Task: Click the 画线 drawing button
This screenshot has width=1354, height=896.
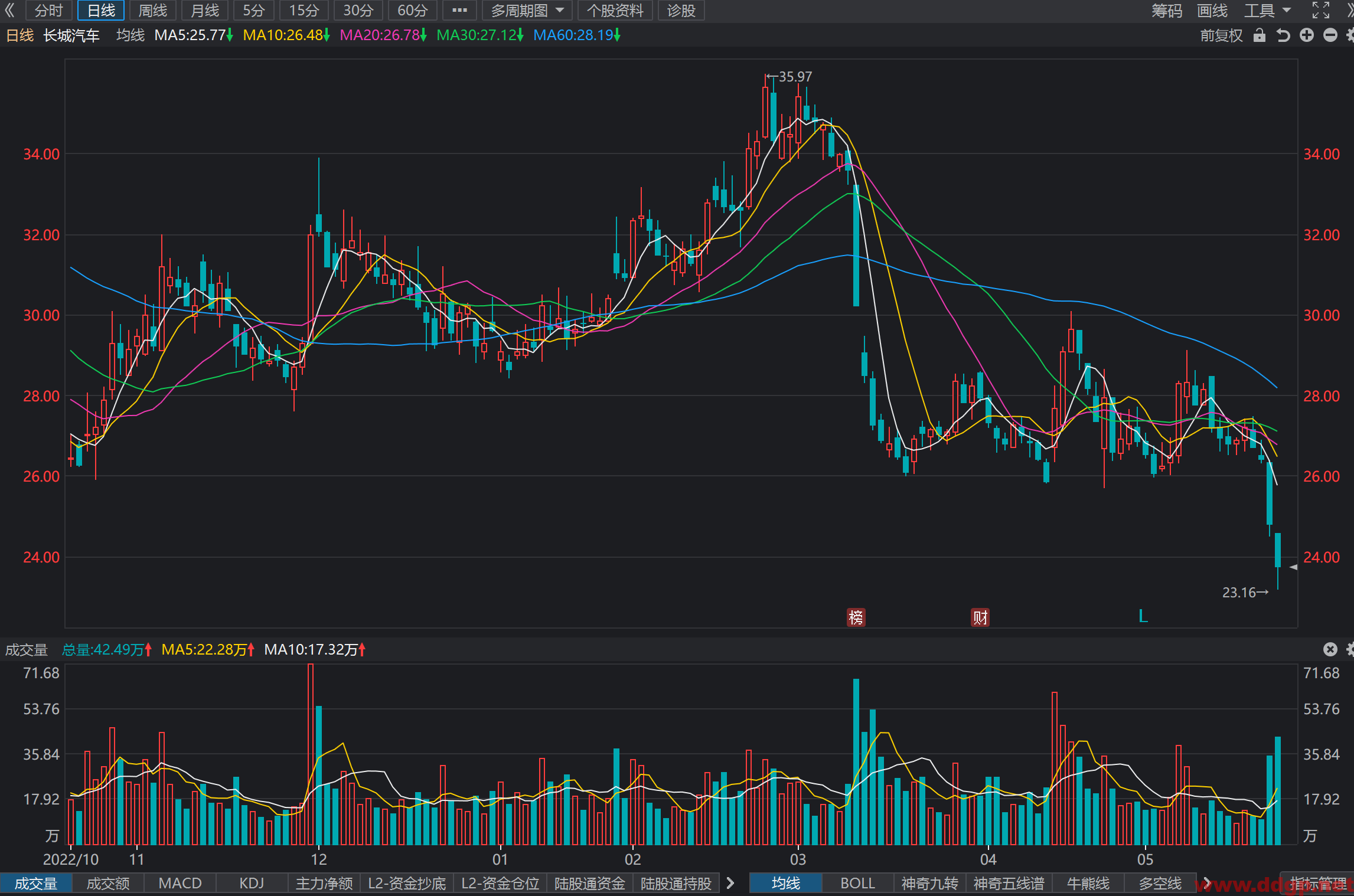Action: click(x=1212, y=11)
